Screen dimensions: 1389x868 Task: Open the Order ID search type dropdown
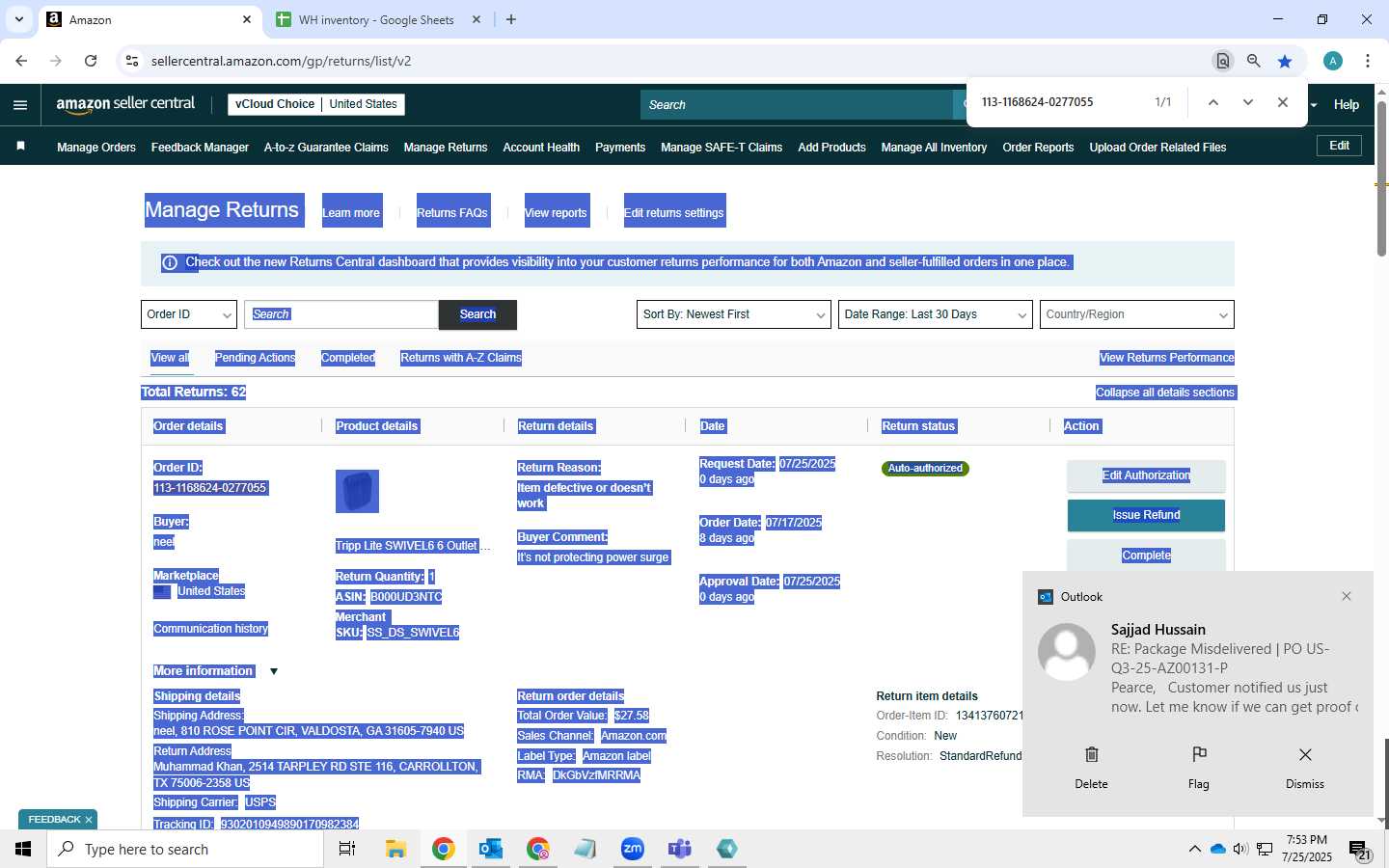(x=189, y=314)
